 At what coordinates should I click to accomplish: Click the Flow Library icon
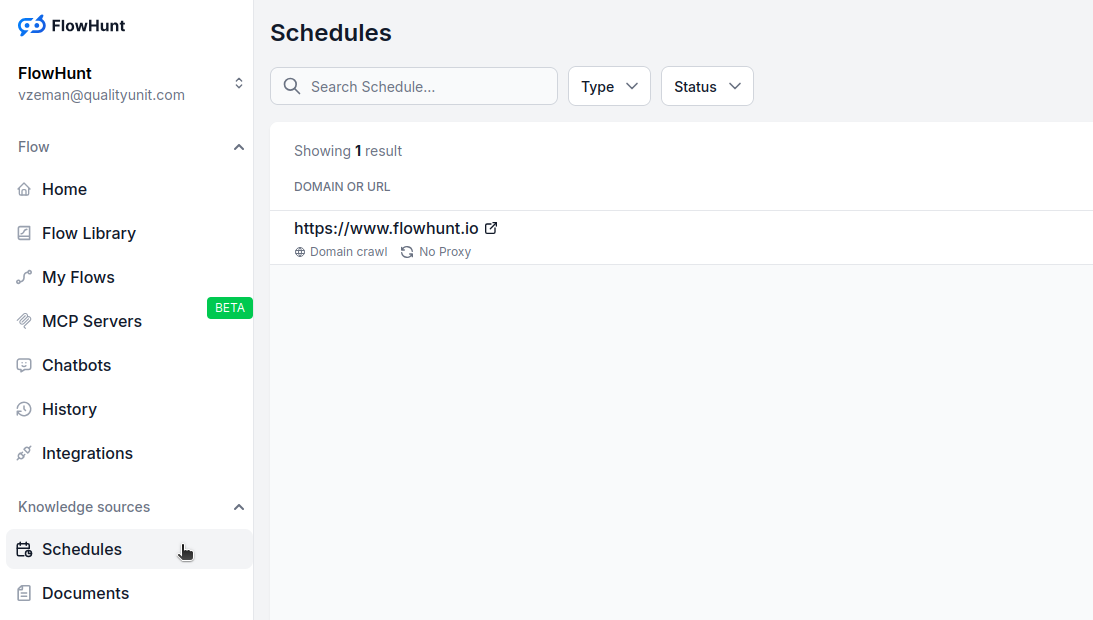click(25, 233)
